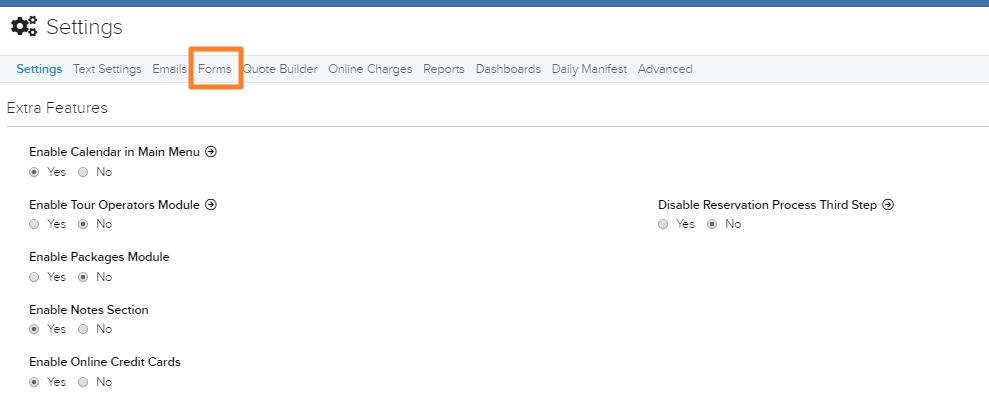
Task: Go to the Daily Manifest tab
Action: click(589, 69)
